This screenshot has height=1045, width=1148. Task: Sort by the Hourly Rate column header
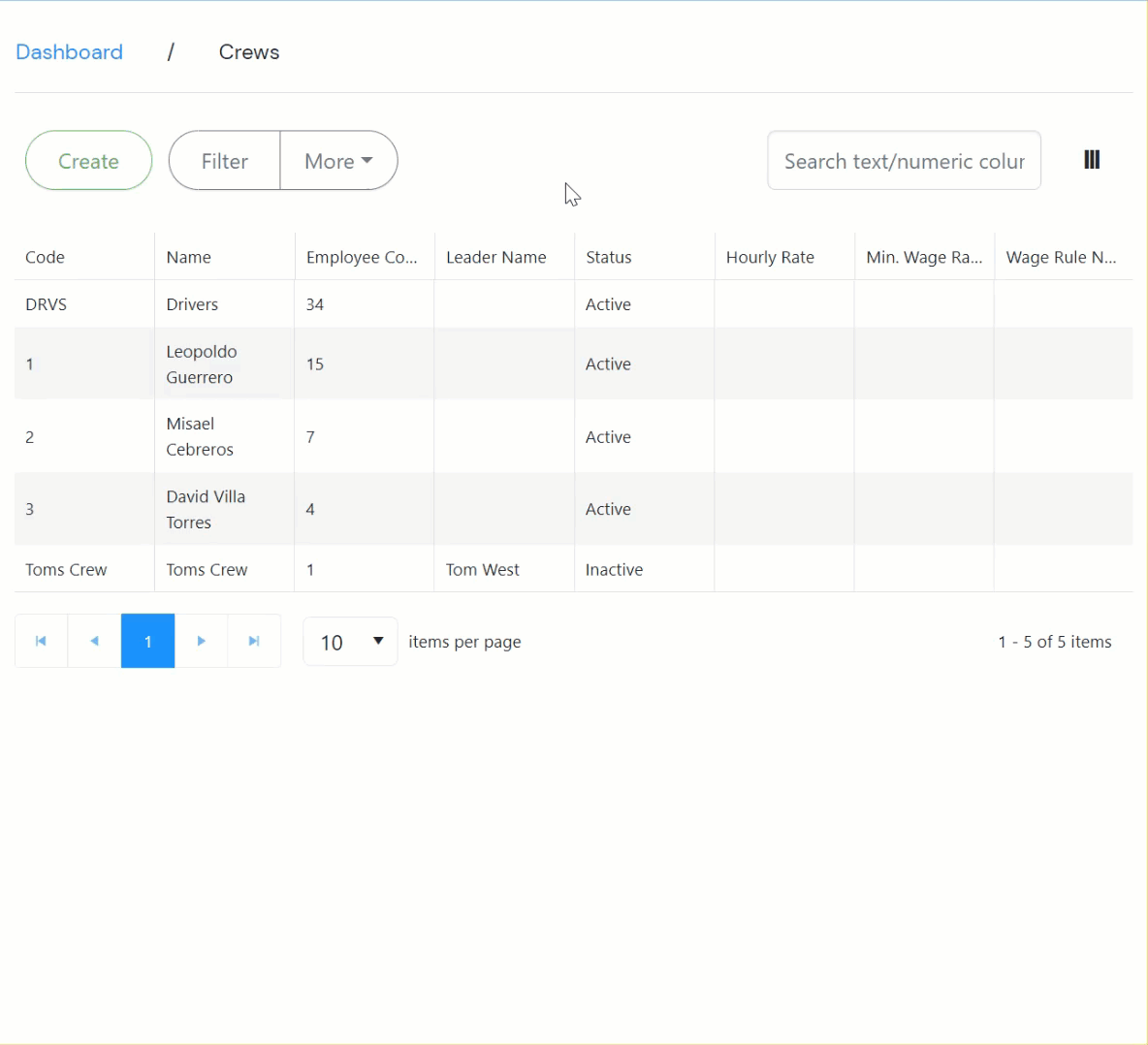point(770,257)
